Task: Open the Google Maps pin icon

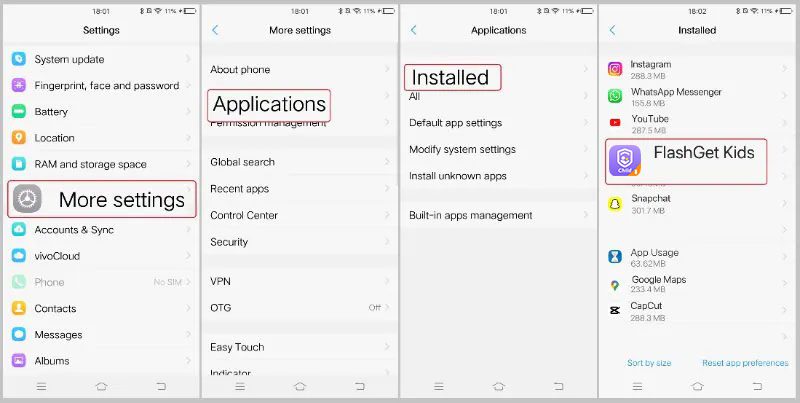Action: (615, 285)
